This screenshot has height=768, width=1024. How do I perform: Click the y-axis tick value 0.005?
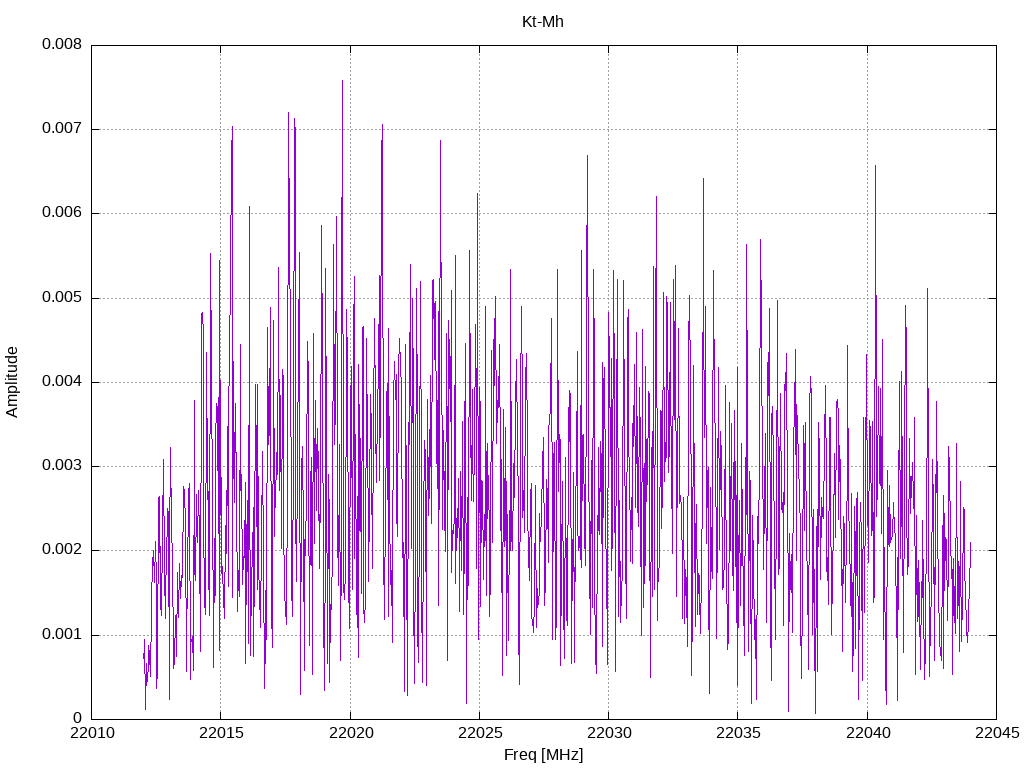[x=62, y=298]
